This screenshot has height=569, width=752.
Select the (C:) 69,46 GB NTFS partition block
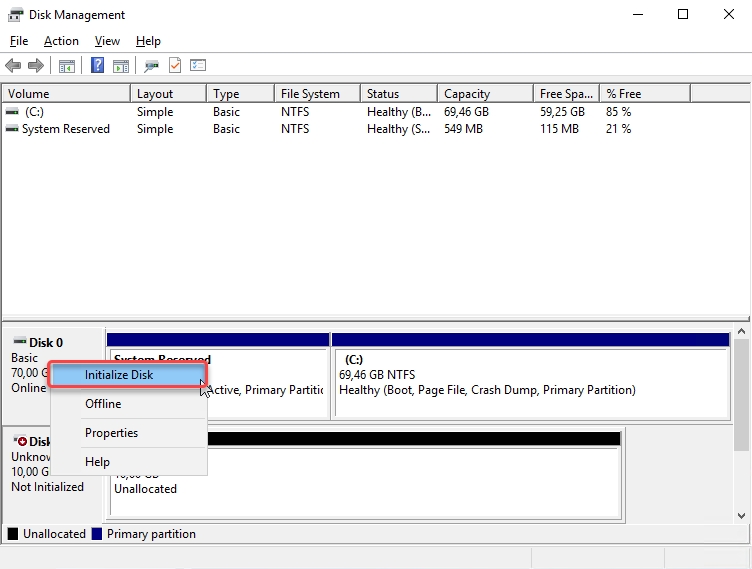pyautogui.click(x=530, y=383)
